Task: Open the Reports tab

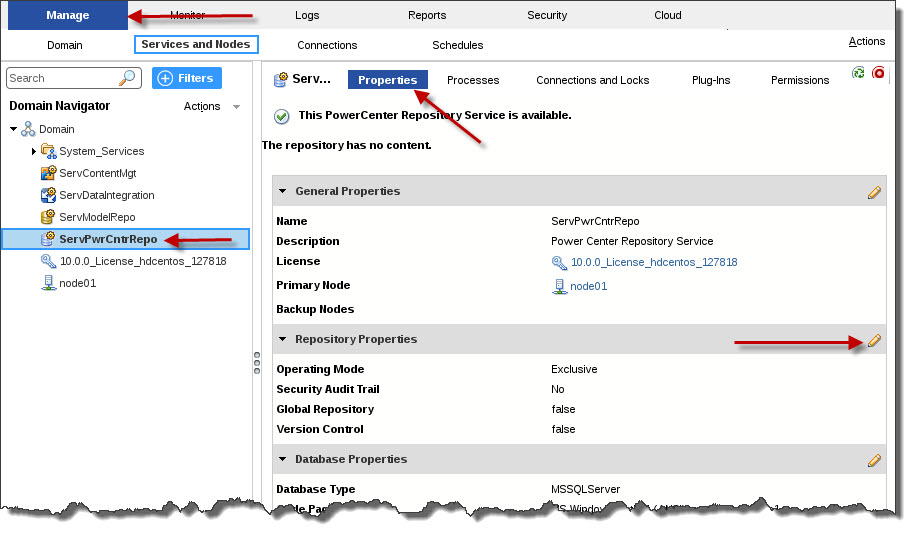Action: (426, 15)
